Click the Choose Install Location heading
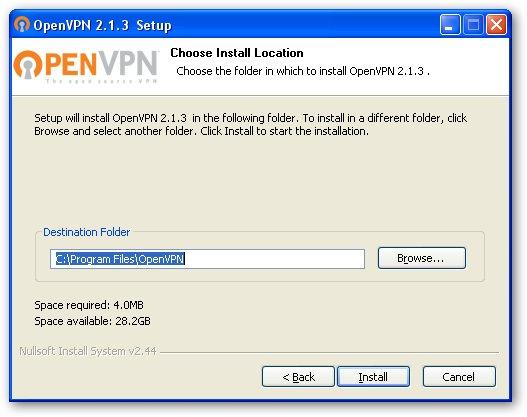527x417 pixels. (x=237, y=53)
